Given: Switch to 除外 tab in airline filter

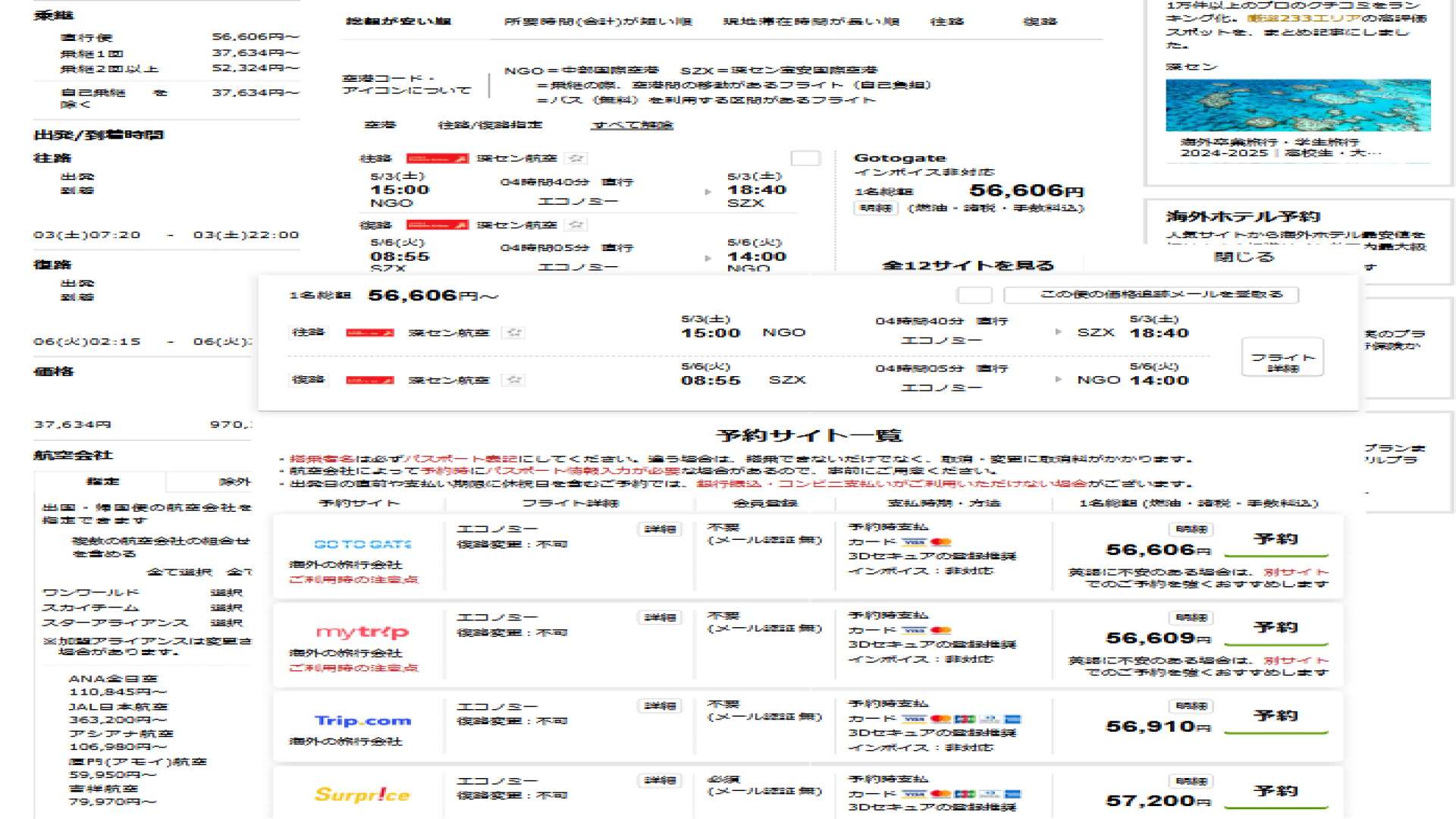Looking at the screenshot, I should 234,482.
